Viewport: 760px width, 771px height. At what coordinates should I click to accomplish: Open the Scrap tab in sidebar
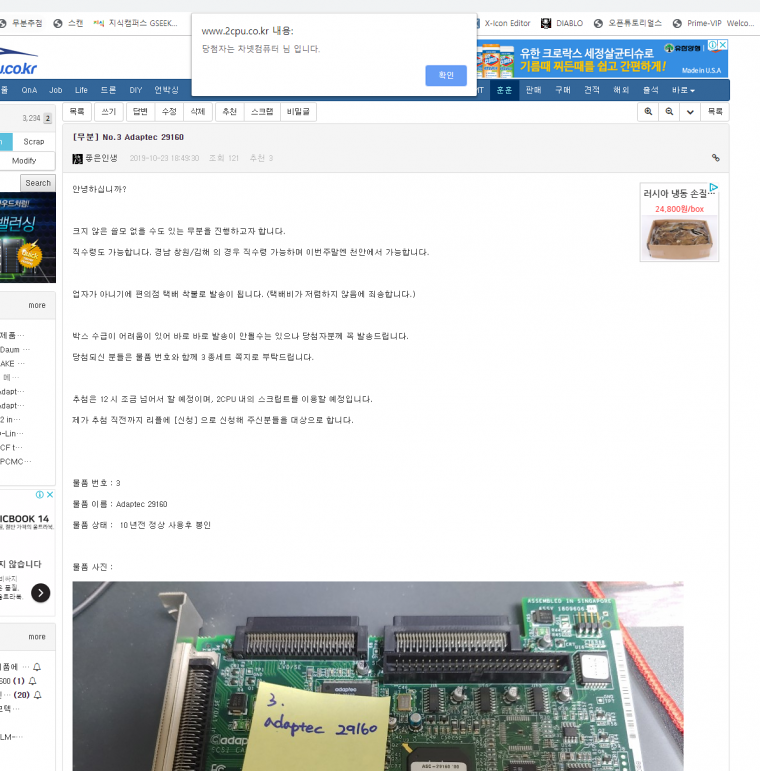coord(33,142)
